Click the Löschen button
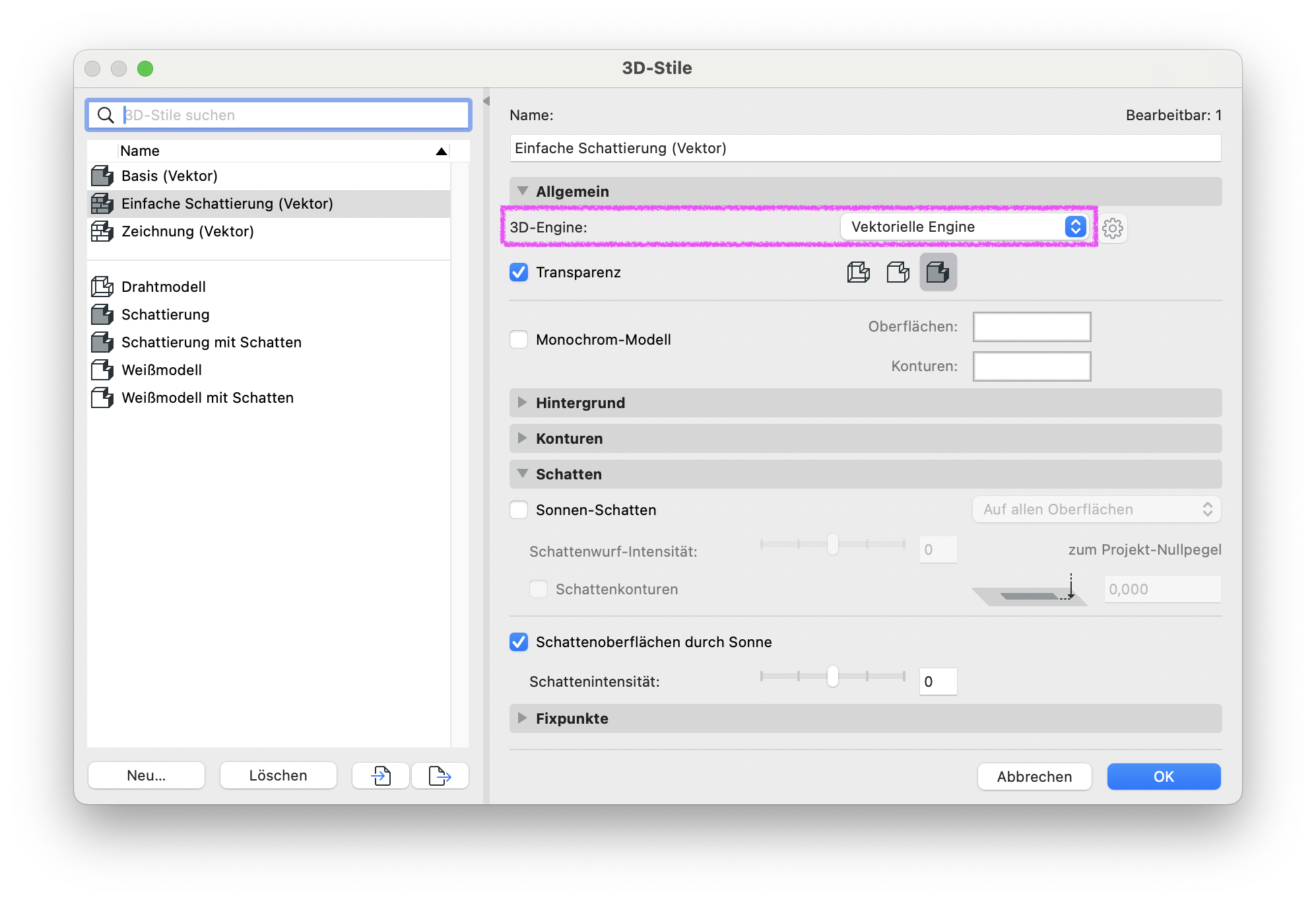This screenshot has width=1316, height=902. (278, 775)
